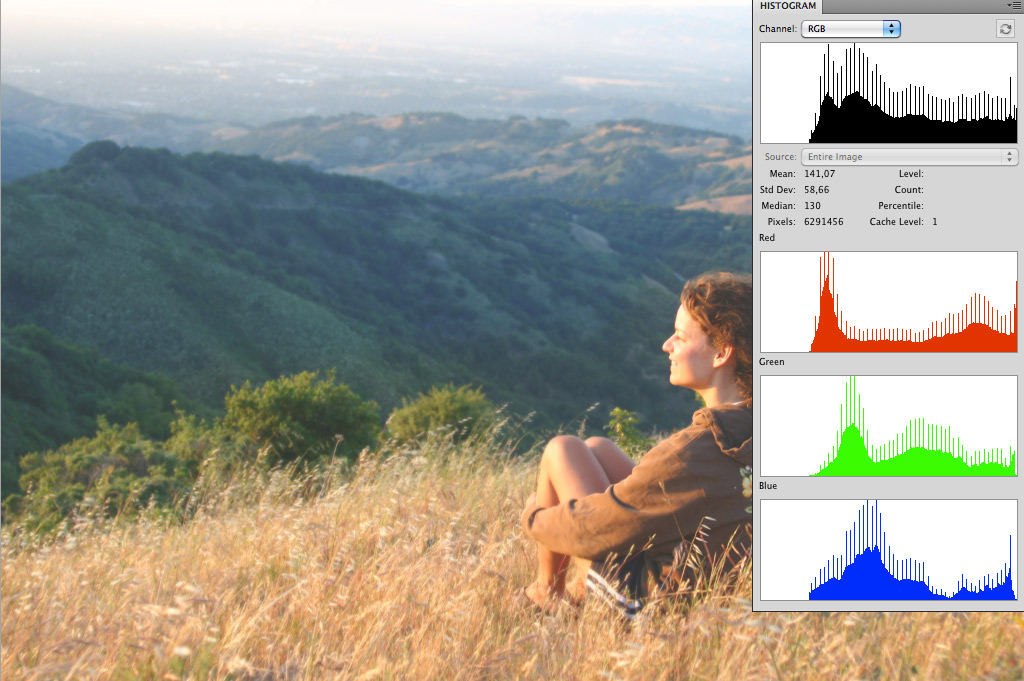Click the "Count:" label
The height and width of the screenshot is (681, 1024).
[x=909, y=190]
